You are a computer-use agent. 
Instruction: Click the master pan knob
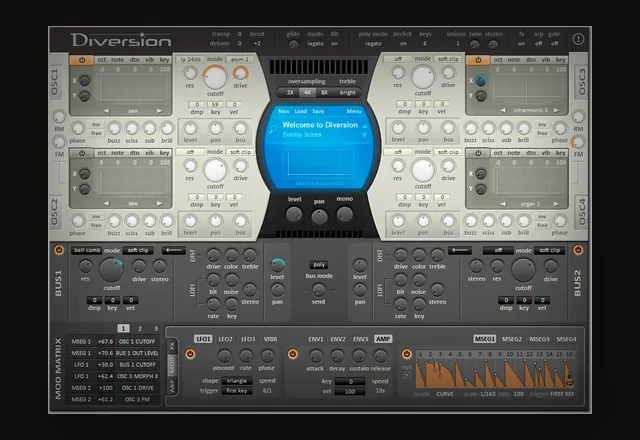(x=319, y=216)
